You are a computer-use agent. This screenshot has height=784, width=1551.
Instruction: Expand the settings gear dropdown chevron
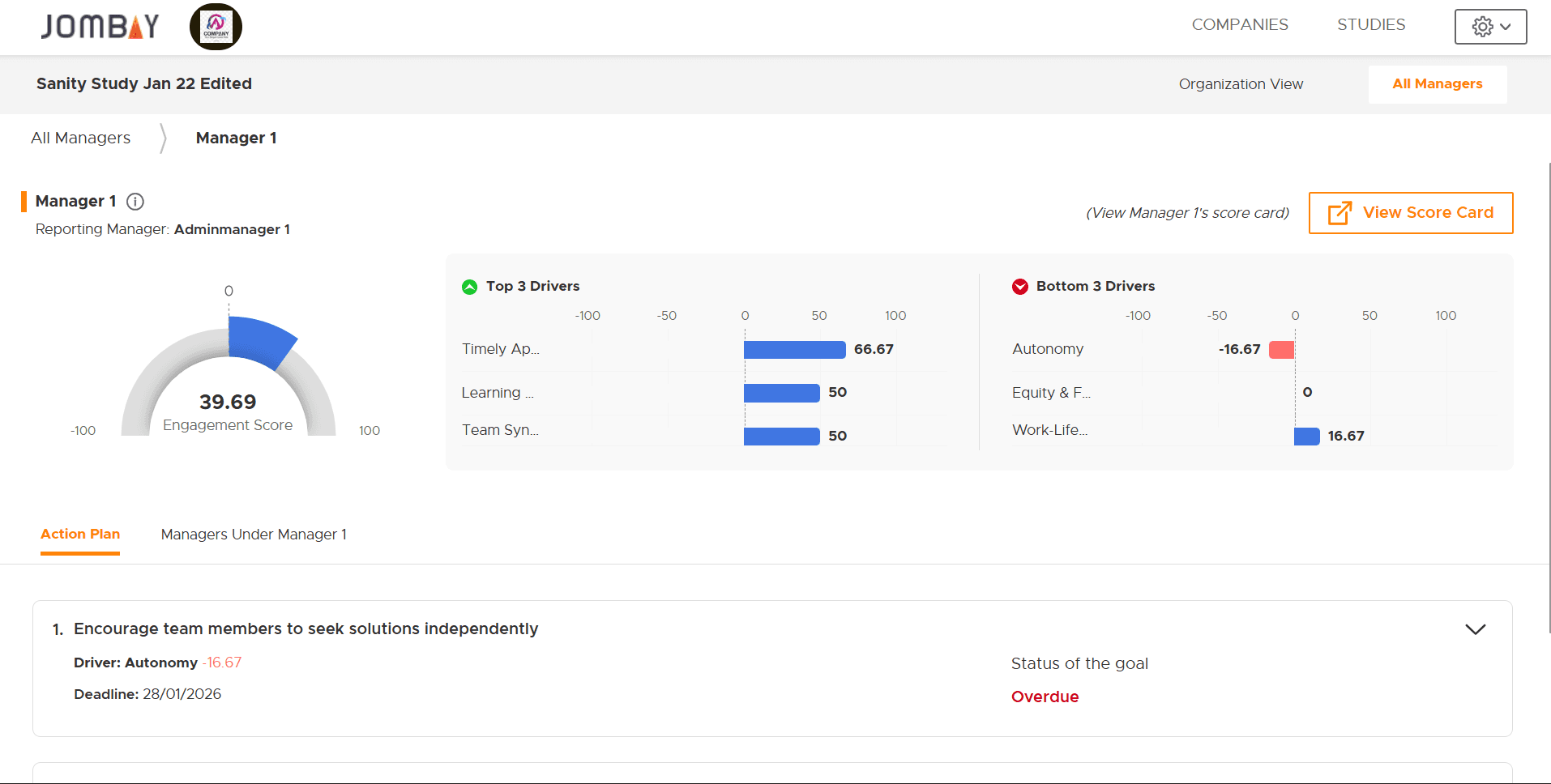pyautogui.click(x=1504, y=26)
